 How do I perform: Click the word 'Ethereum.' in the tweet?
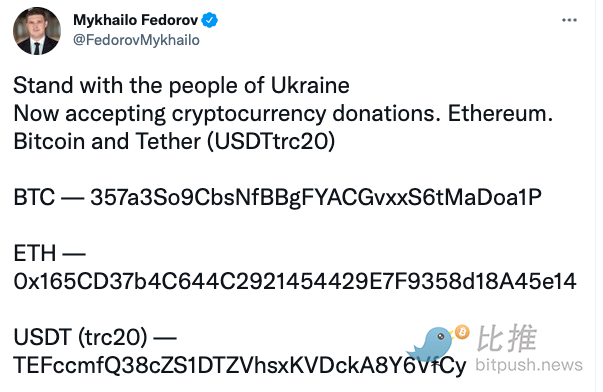point(500,113)
